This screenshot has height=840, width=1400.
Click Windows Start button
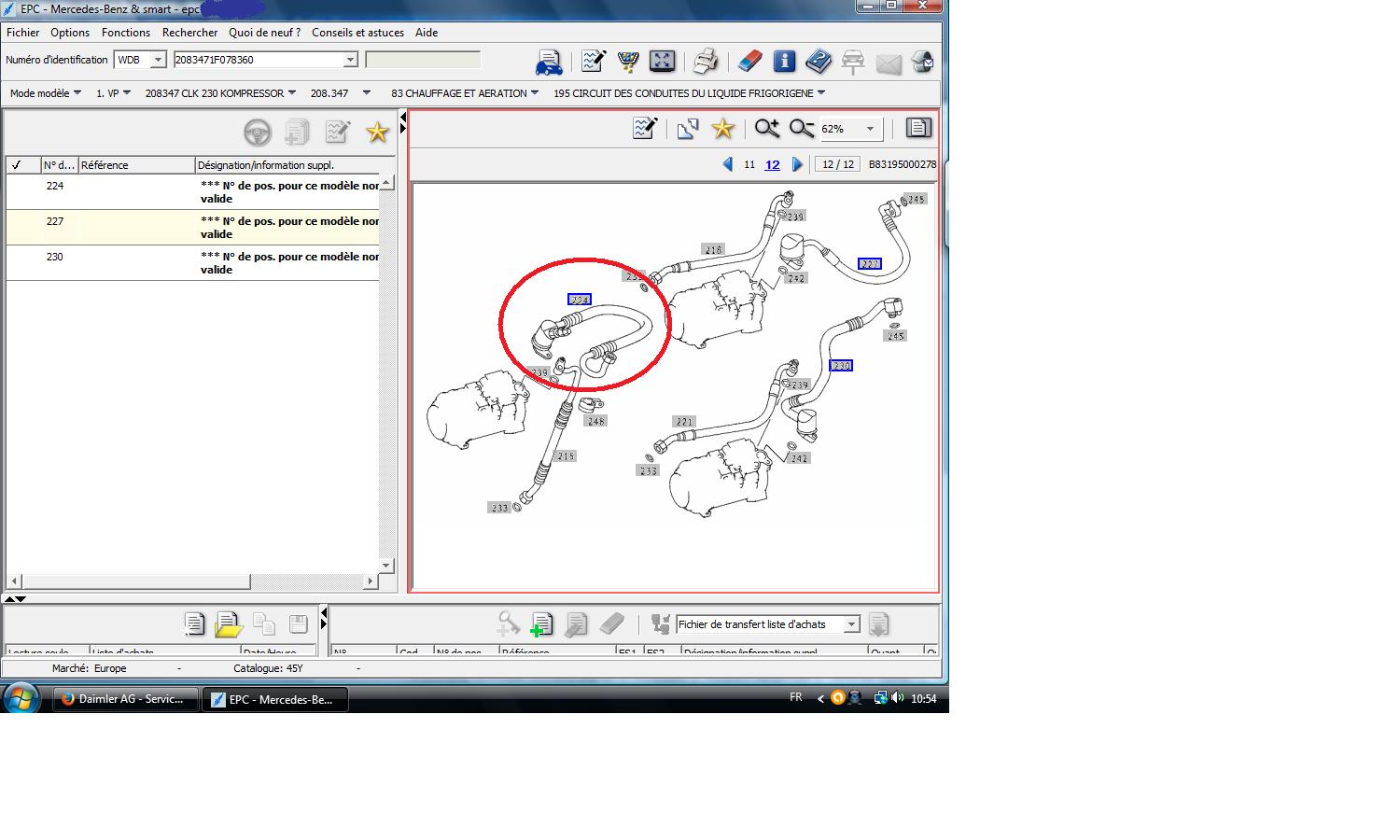tap(21, 697)
